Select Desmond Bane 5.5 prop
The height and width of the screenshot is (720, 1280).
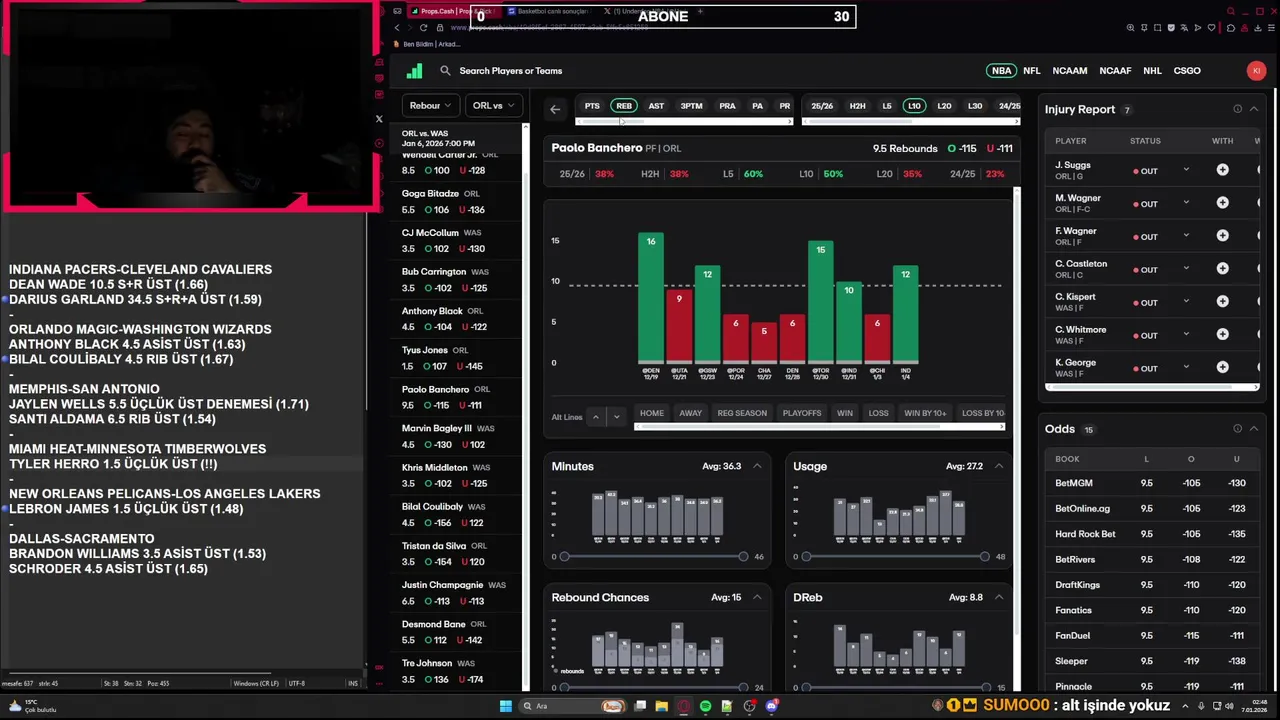coord(457,632)
